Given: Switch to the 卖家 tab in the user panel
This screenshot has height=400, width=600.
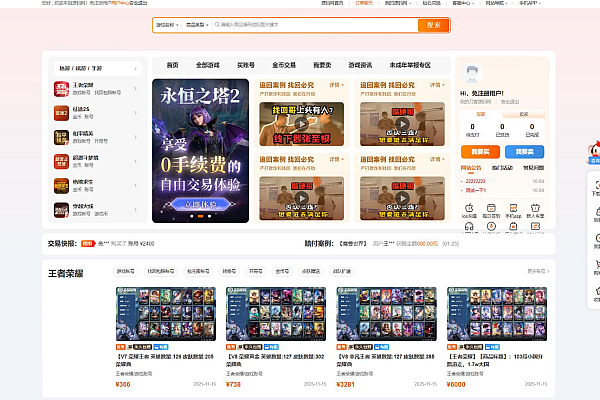Looking at the screenshot, I should click(523, 114).
